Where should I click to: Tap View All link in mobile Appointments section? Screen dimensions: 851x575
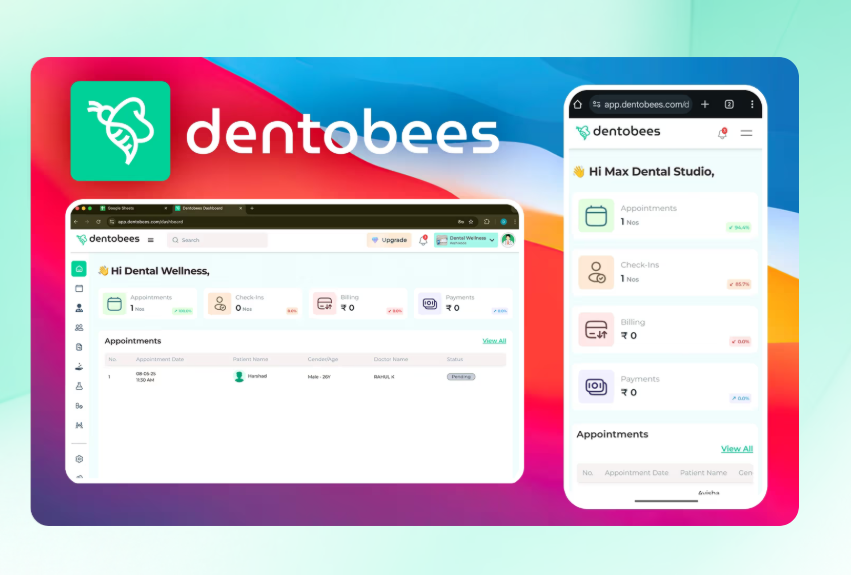pyautogui.click(x=736, y=448)
